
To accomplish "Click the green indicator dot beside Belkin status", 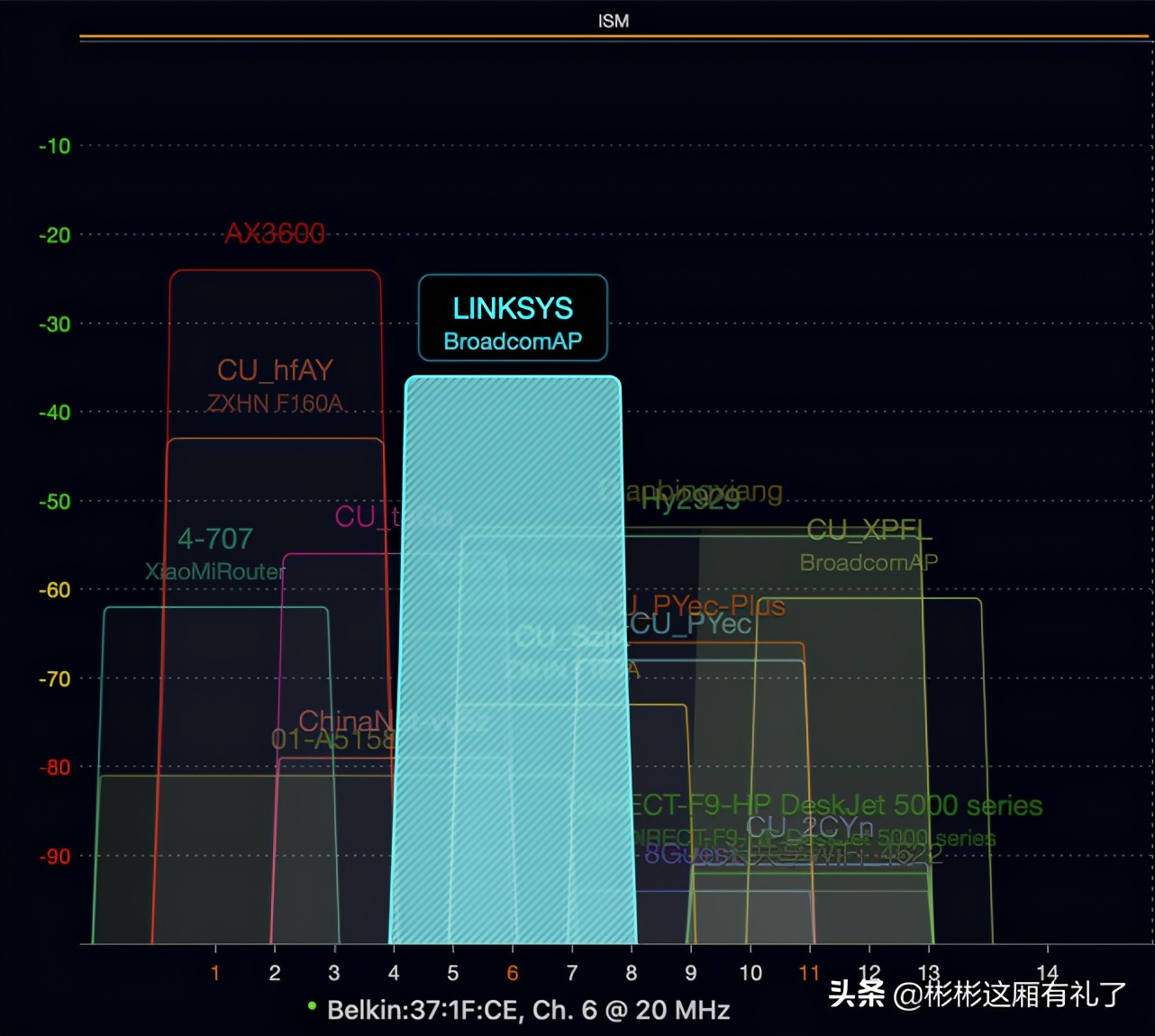I will coord(312,1006).
